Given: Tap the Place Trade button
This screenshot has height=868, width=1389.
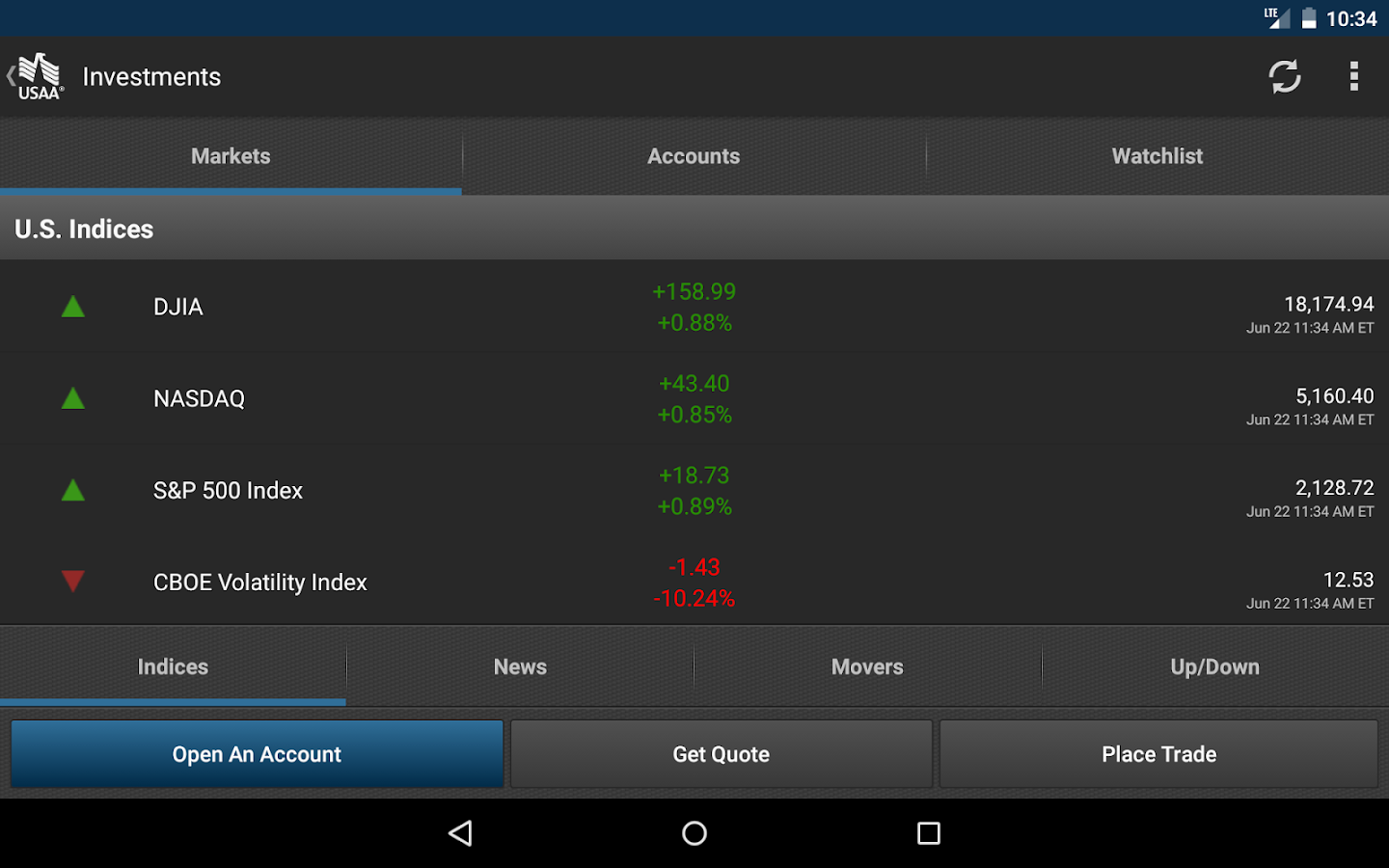Looking at the screenshot, I should [x=1158, y=754].
